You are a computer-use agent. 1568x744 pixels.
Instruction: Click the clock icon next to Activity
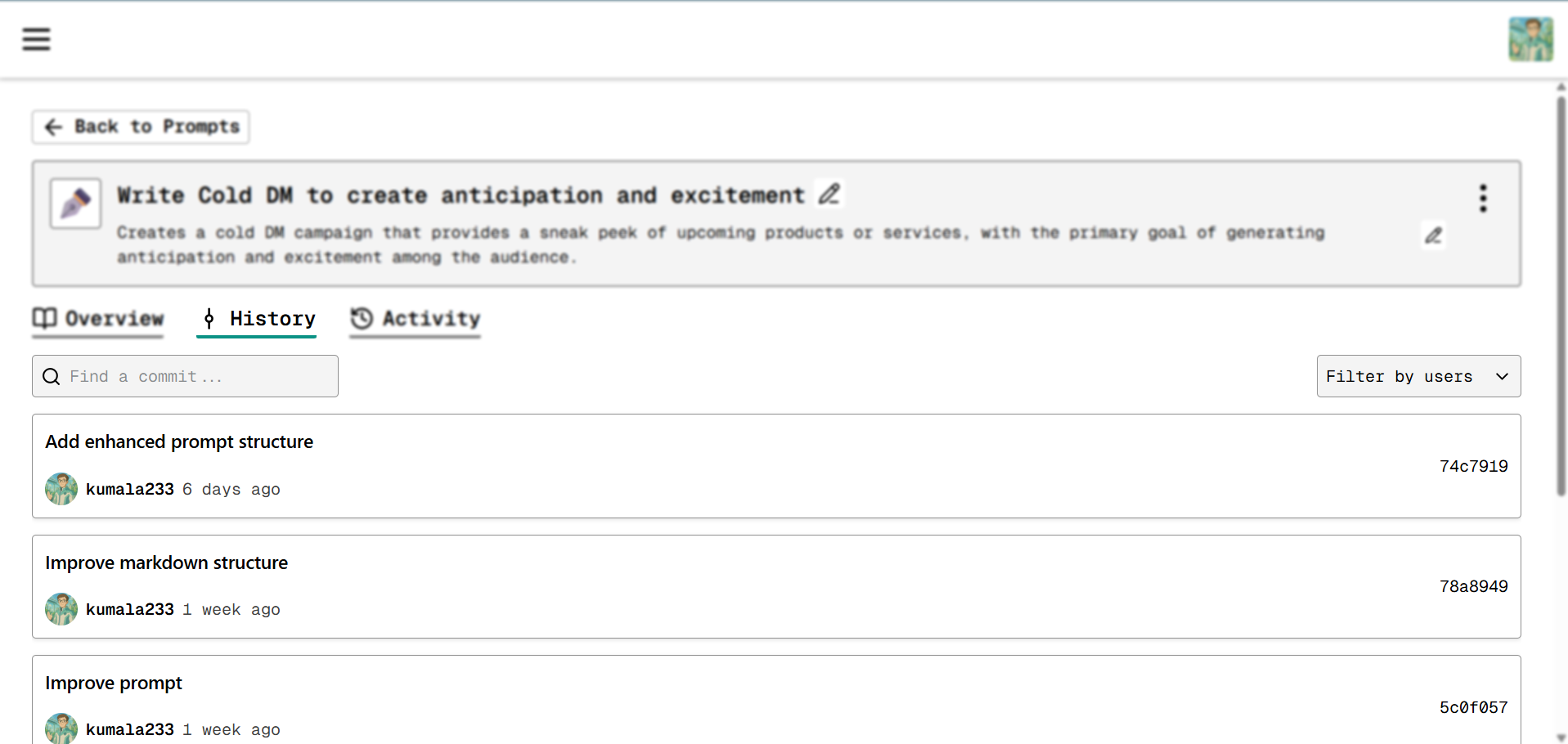point(360,318)
